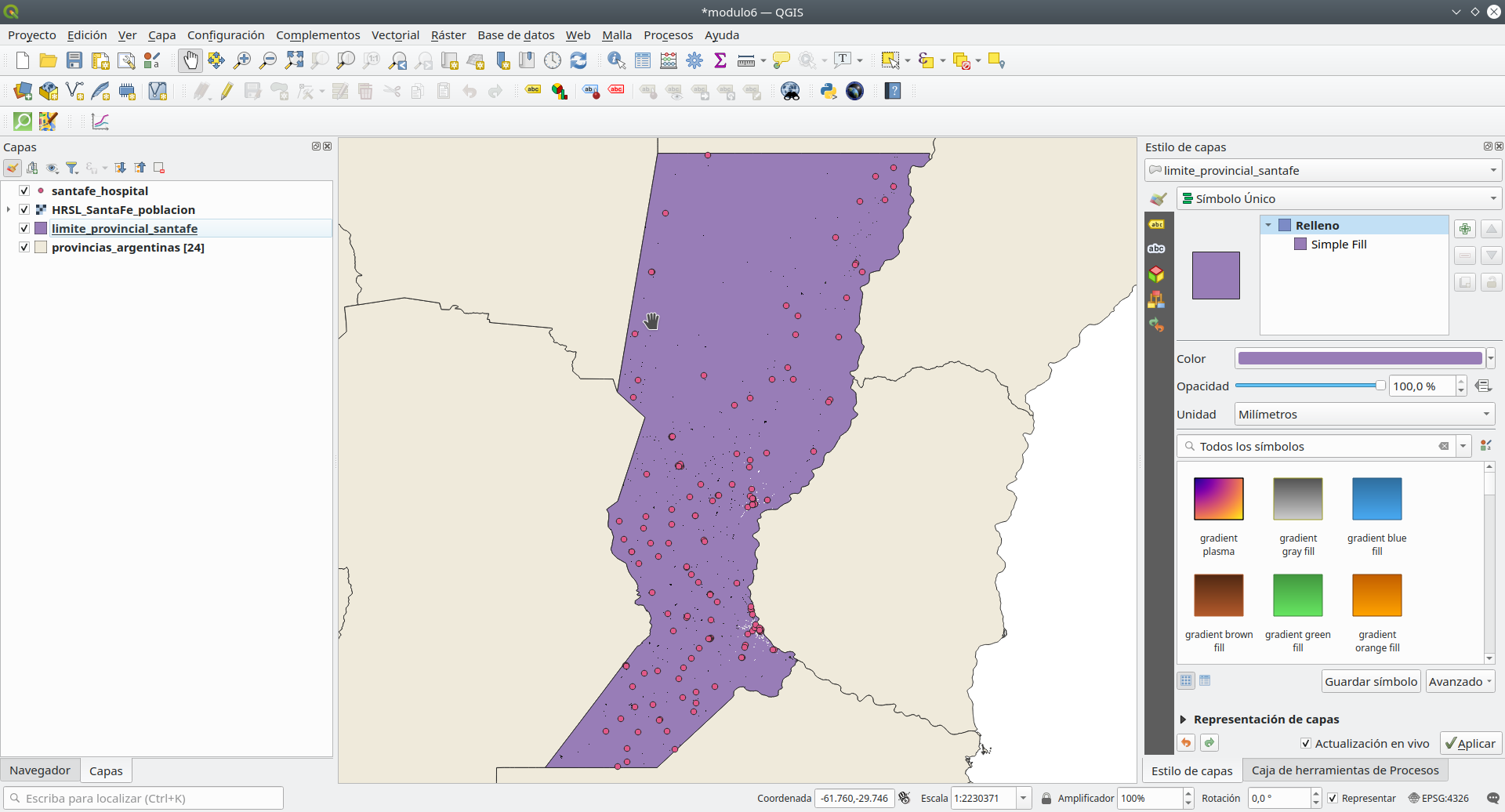Open the Vectorial menu
The width and height of the screenshot is (1505, 812).
click(395, 34)
